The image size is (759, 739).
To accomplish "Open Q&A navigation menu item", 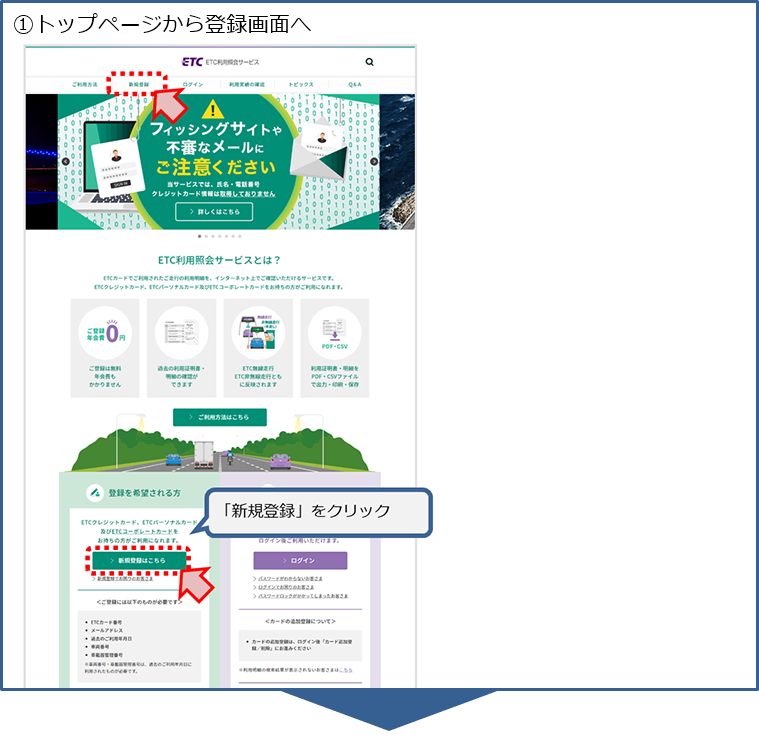I will 355,85.
